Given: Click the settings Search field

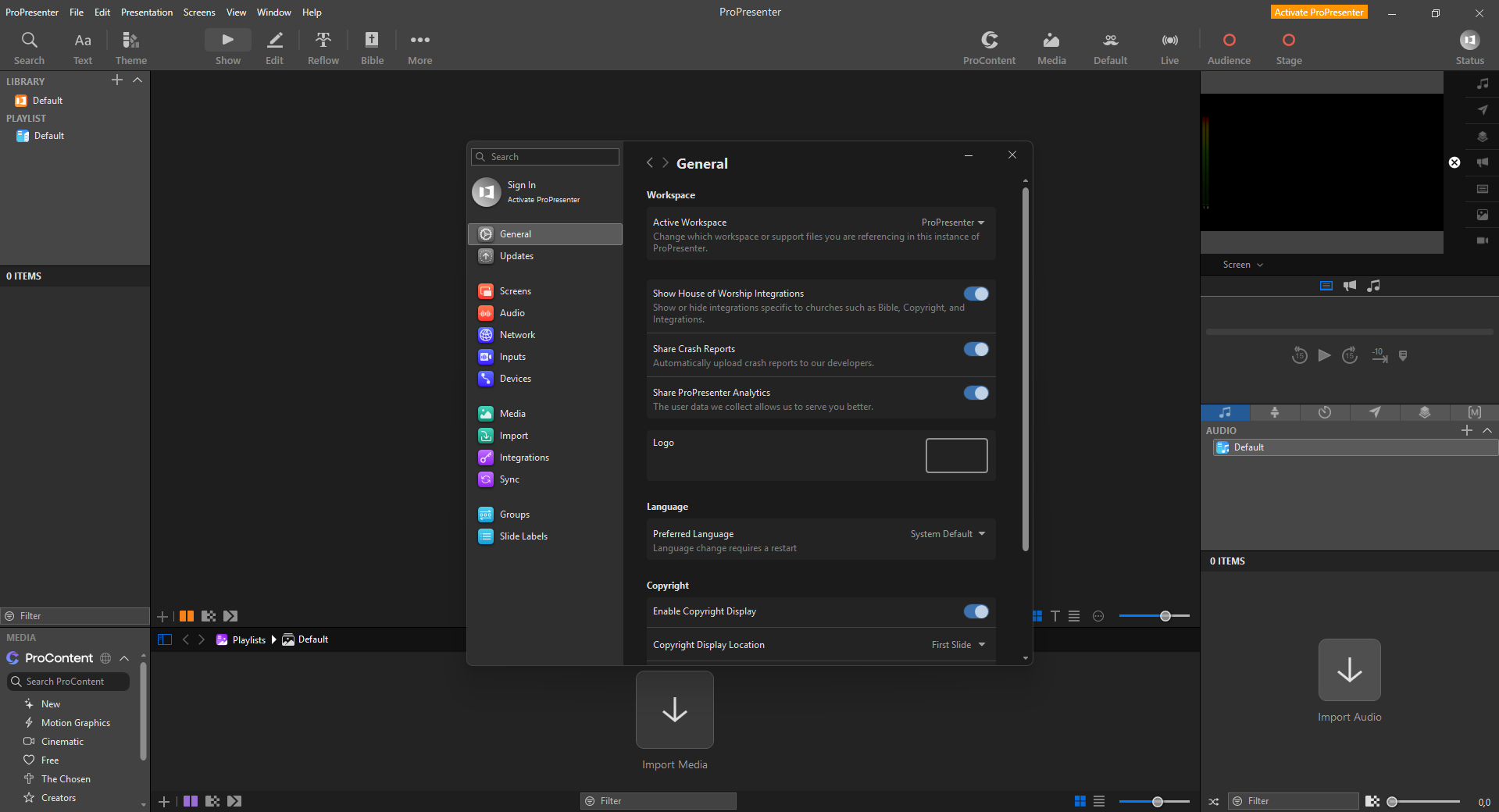Looking at the screenshot, I should pyautogui.click(x=545, y=157).
